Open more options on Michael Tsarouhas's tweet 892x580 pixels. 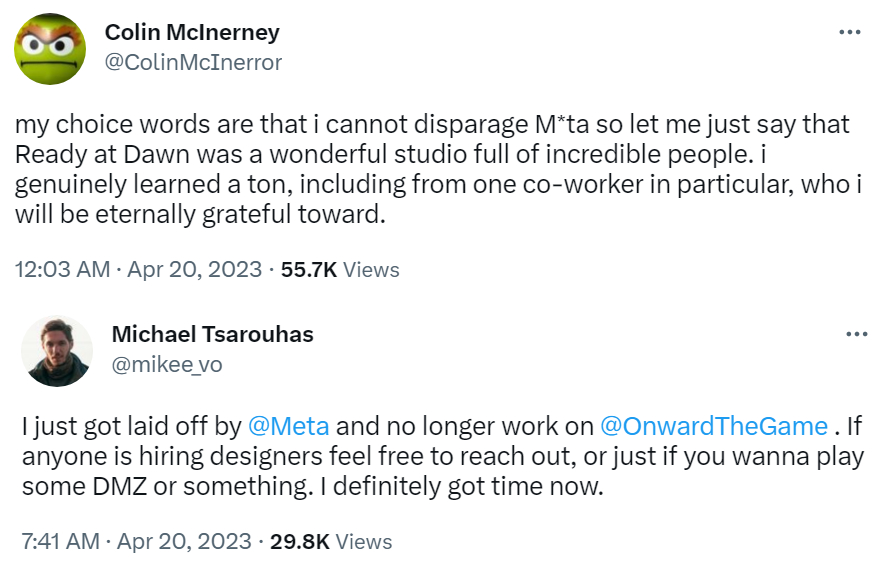(x=856, y=335)
